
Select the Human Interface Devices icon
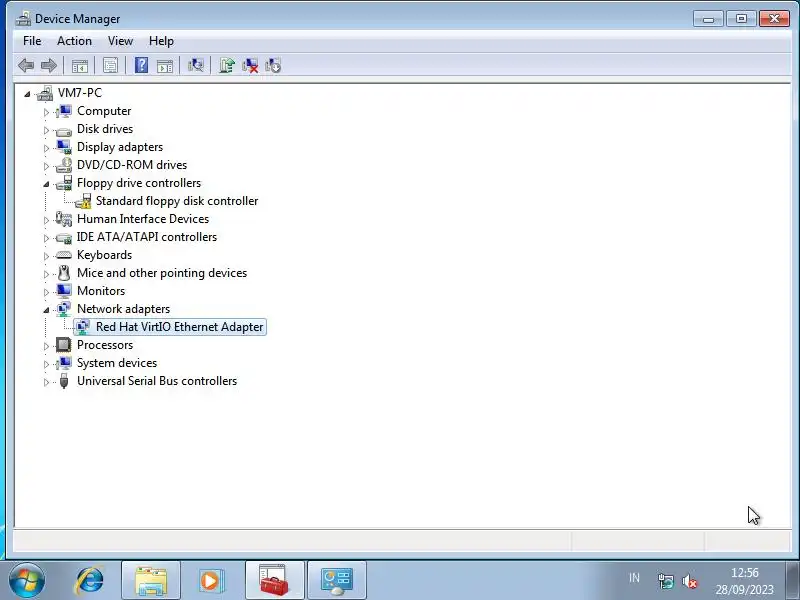pos(64,219)
